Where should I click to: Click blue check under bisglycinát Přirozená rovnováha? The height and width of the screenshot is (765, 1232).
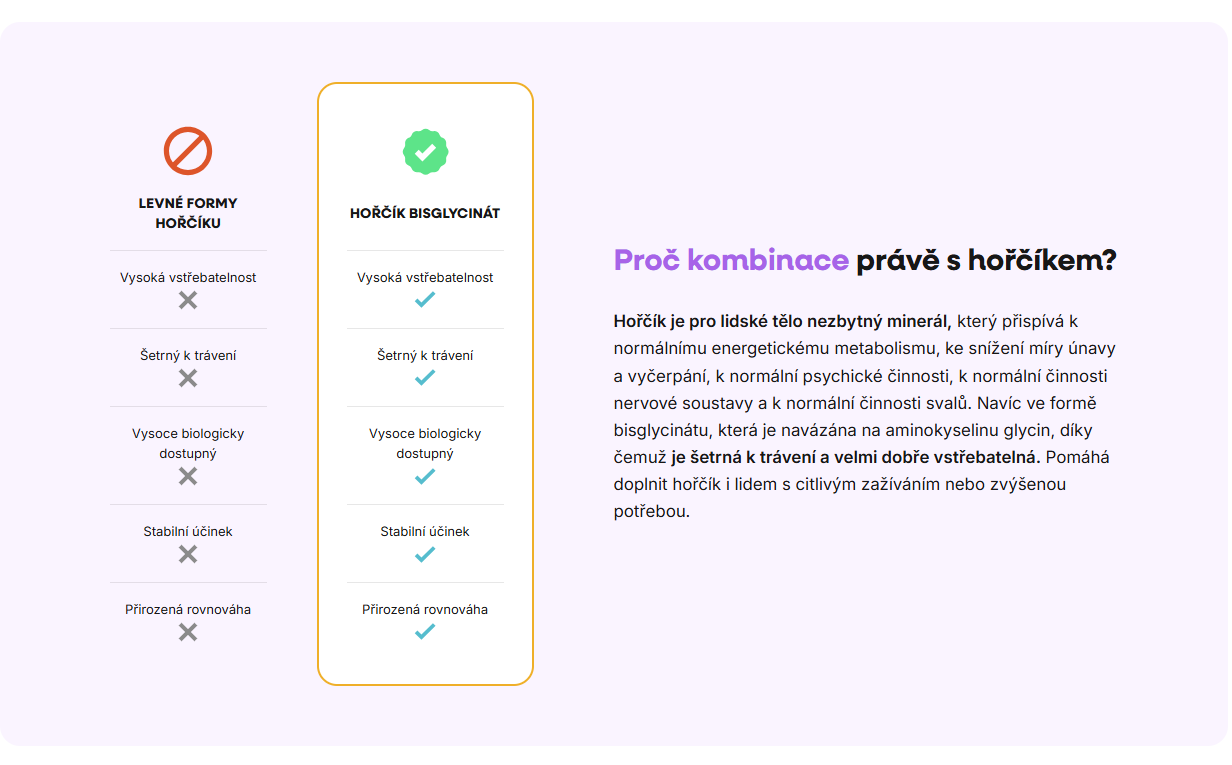pos(425,632)
